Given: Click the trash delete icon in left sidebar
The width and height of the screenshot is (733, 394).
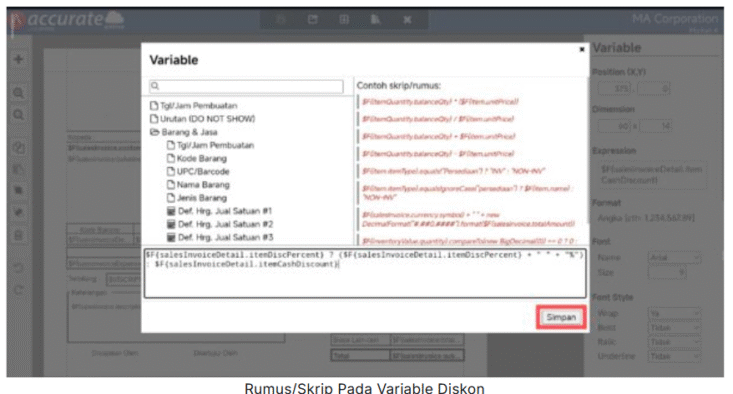Looking at the screenshot, I should (x=18, y=235).
